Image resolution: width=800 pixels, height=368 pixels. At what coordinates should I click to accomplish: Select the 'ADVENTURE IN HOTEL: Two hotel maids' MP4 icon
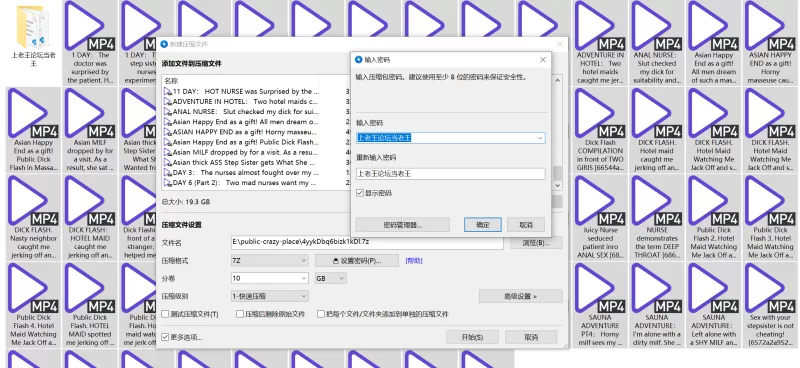(x=601, y=26)
